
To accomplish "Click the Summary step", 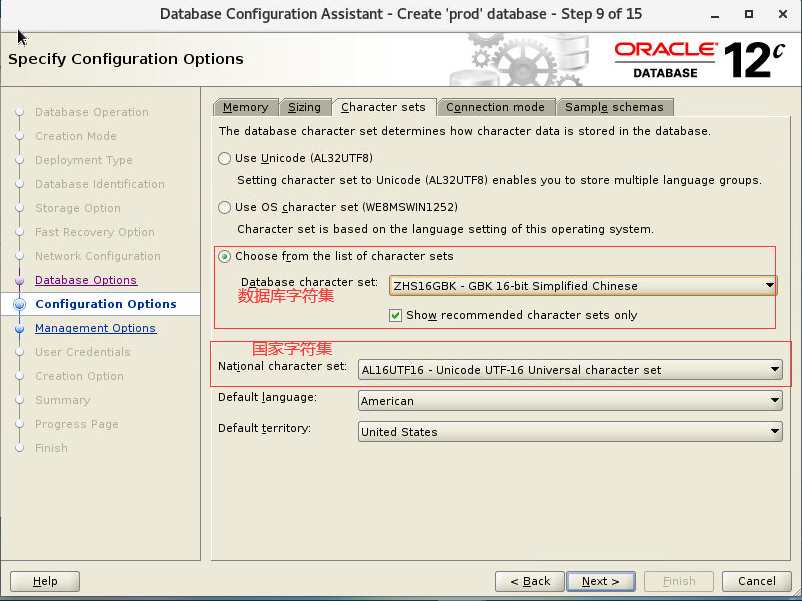I will point(62,400).
